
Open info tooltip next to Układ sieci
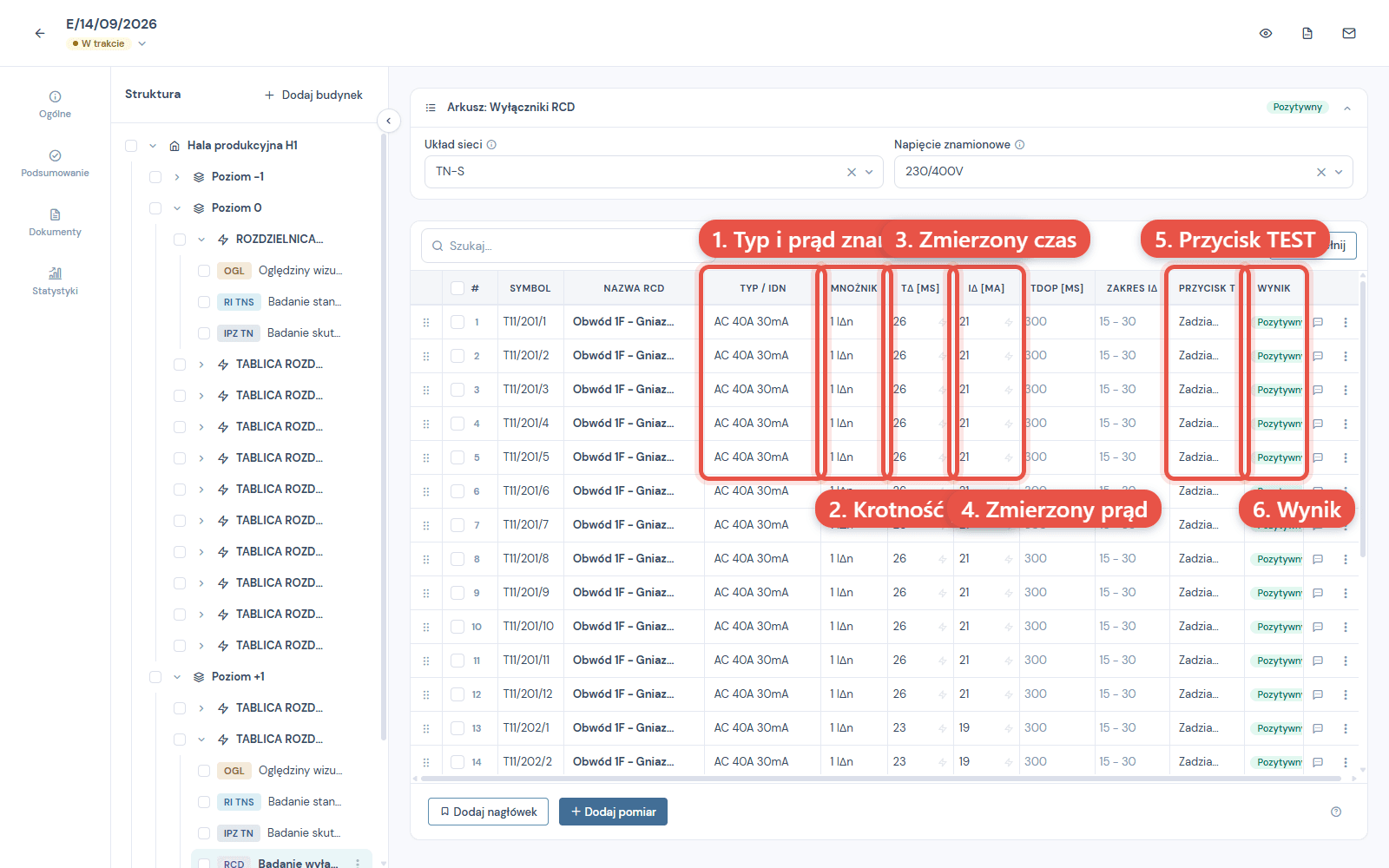pos(491,145)
